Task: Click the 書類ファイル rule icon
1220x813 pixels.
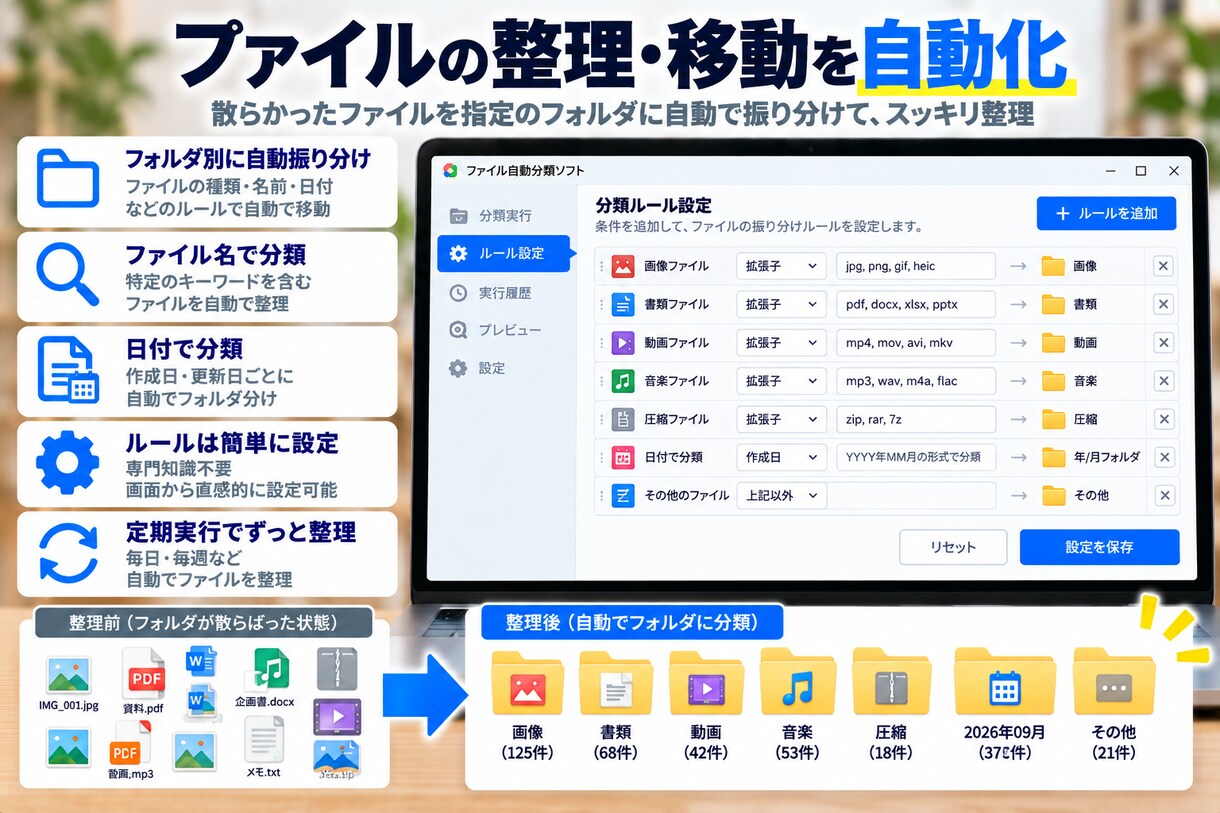Action: [x=623, y=304]
